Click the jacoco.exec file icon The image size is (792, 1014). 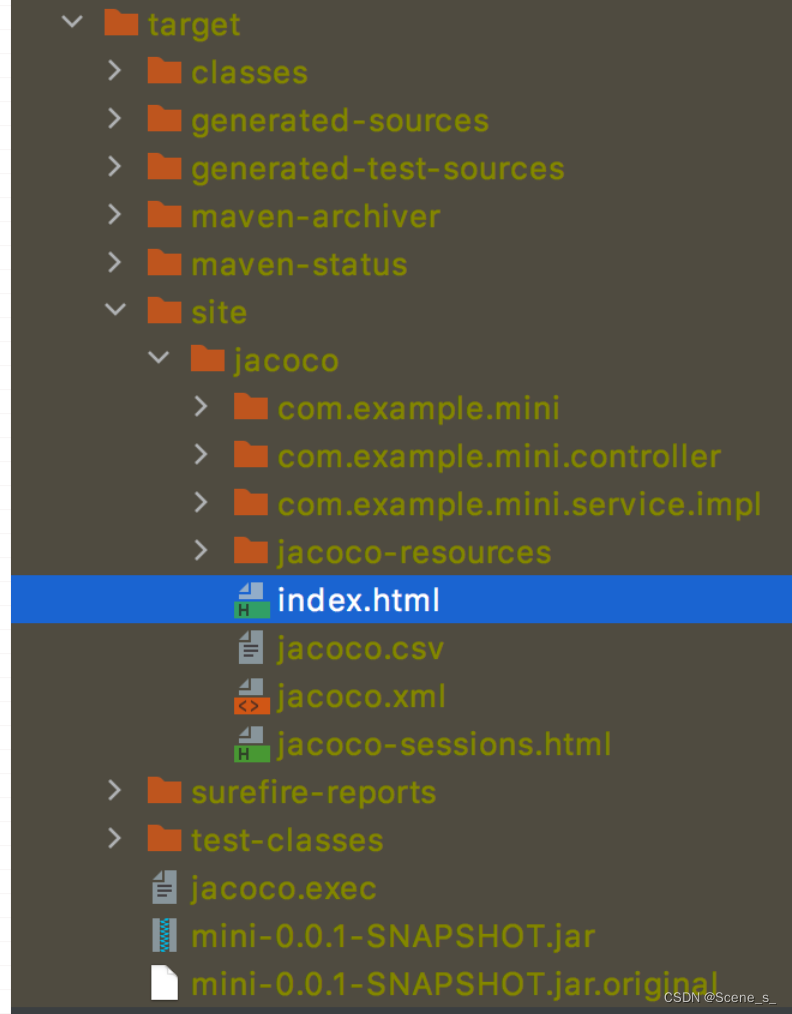click(164, 887)
